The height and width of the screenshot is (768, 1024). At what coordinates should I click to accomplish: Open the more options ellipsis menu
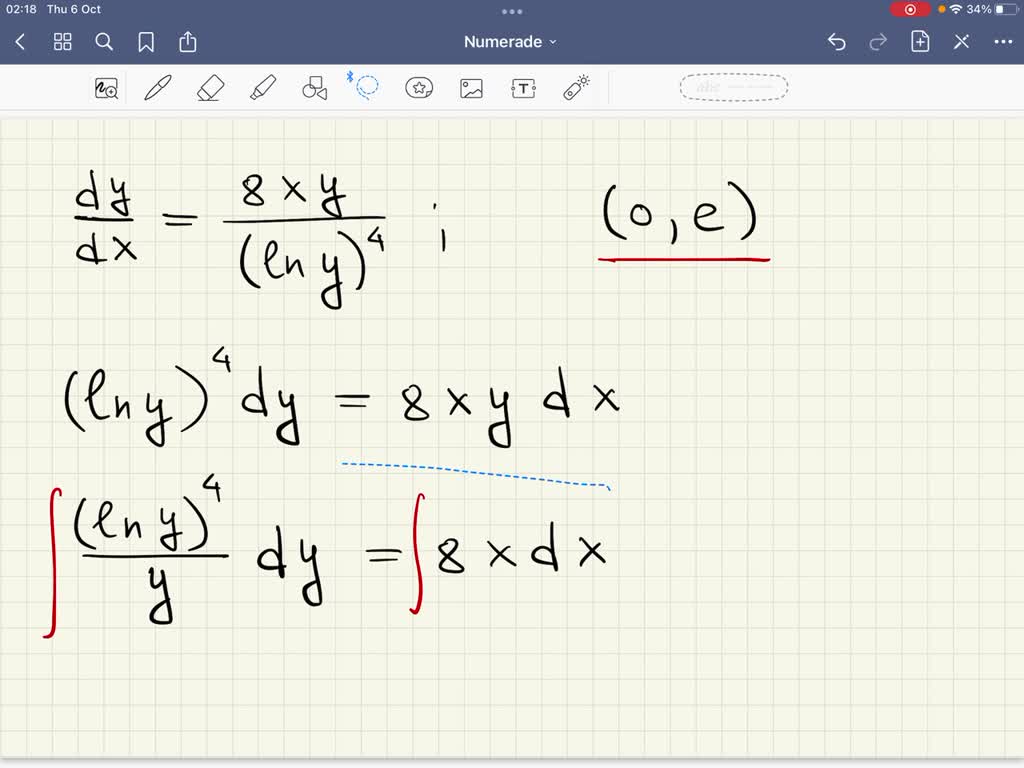(x=1003, y=42)
